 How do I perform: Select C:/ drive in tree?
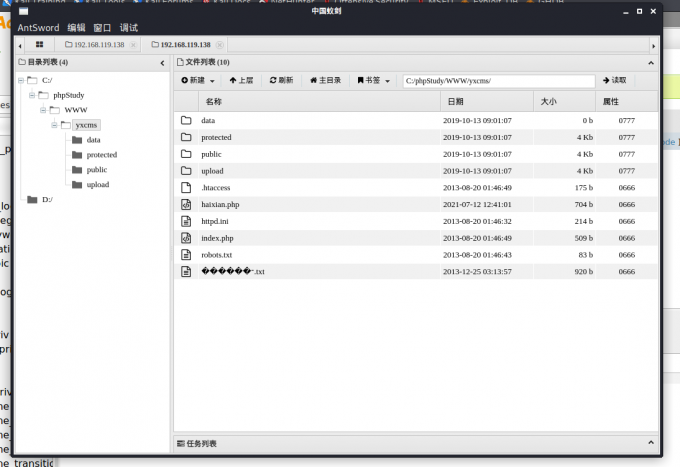tap(47, 80)
